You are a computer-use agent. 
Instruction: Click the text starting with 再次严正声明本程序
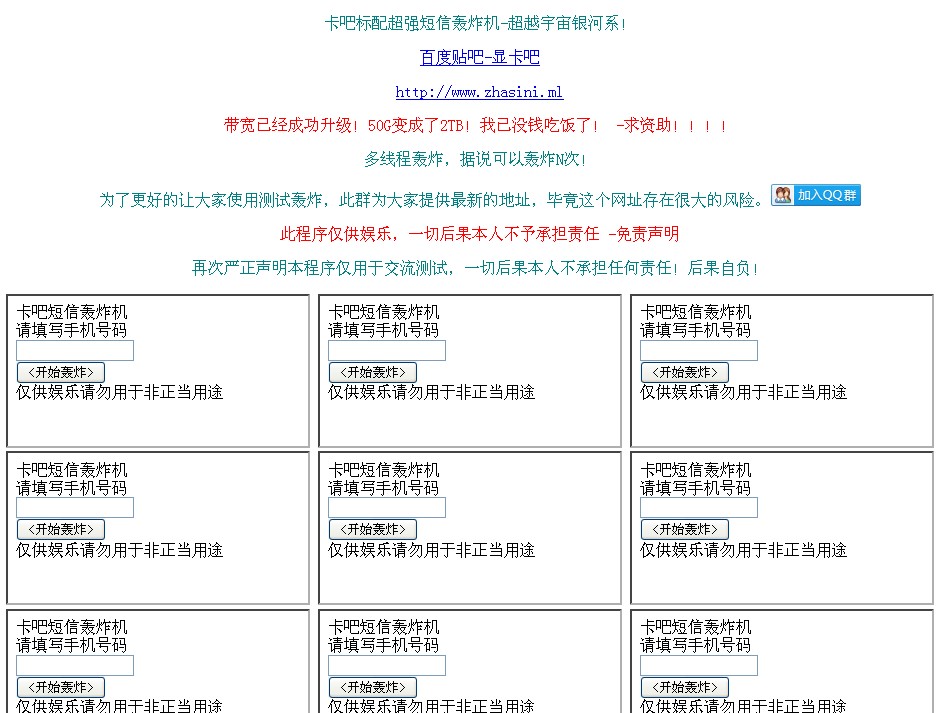475,268
